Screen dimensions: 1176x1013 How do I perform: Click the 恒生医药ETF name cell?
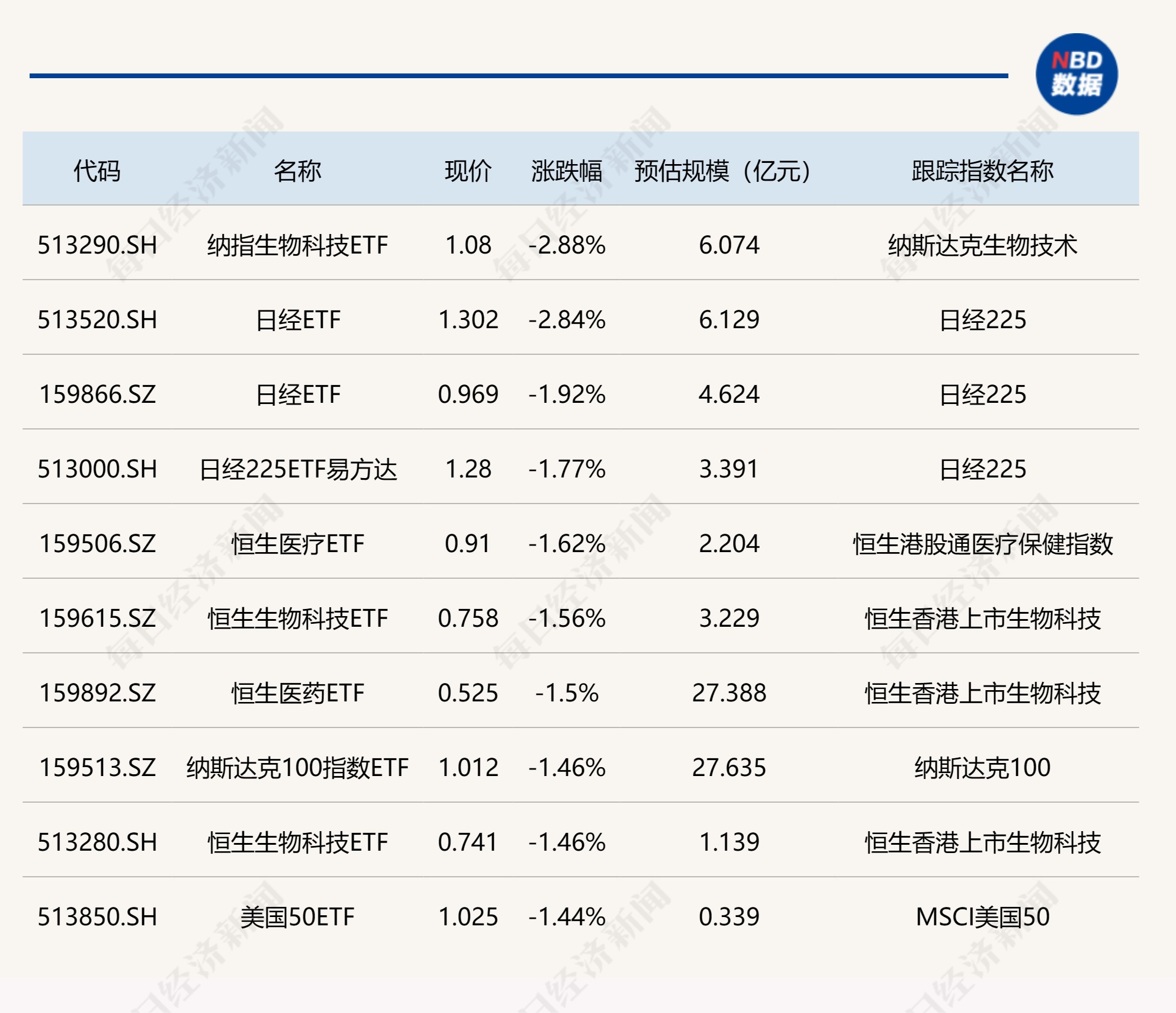(x=297, y=693)
